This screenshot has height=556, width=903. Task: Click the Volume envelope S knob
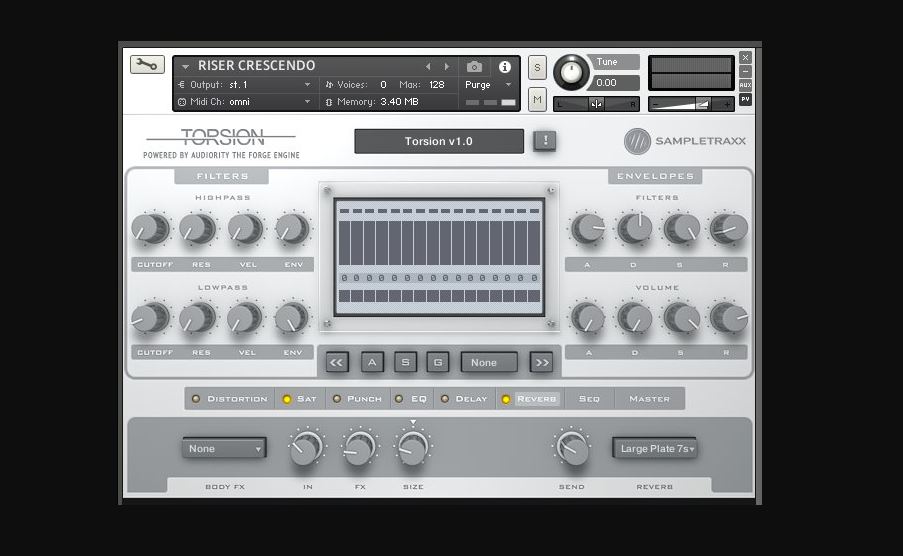tap(681, 317)
